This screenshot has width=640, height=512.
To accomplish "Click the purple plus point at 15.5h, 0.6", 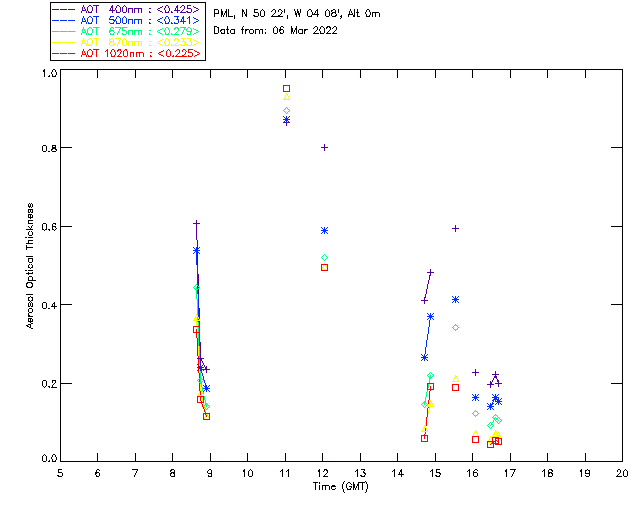I will 456,229.
